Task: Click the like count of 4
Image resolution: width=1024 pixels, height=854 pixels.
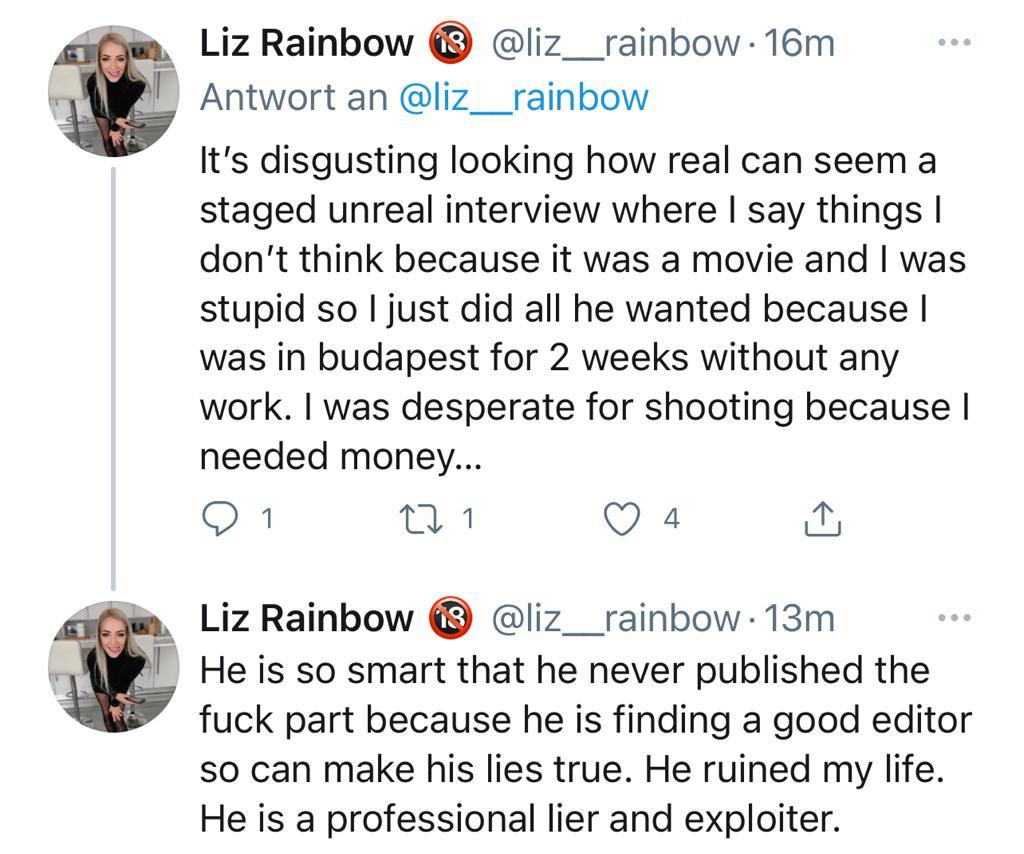Action: coord(671,518)
